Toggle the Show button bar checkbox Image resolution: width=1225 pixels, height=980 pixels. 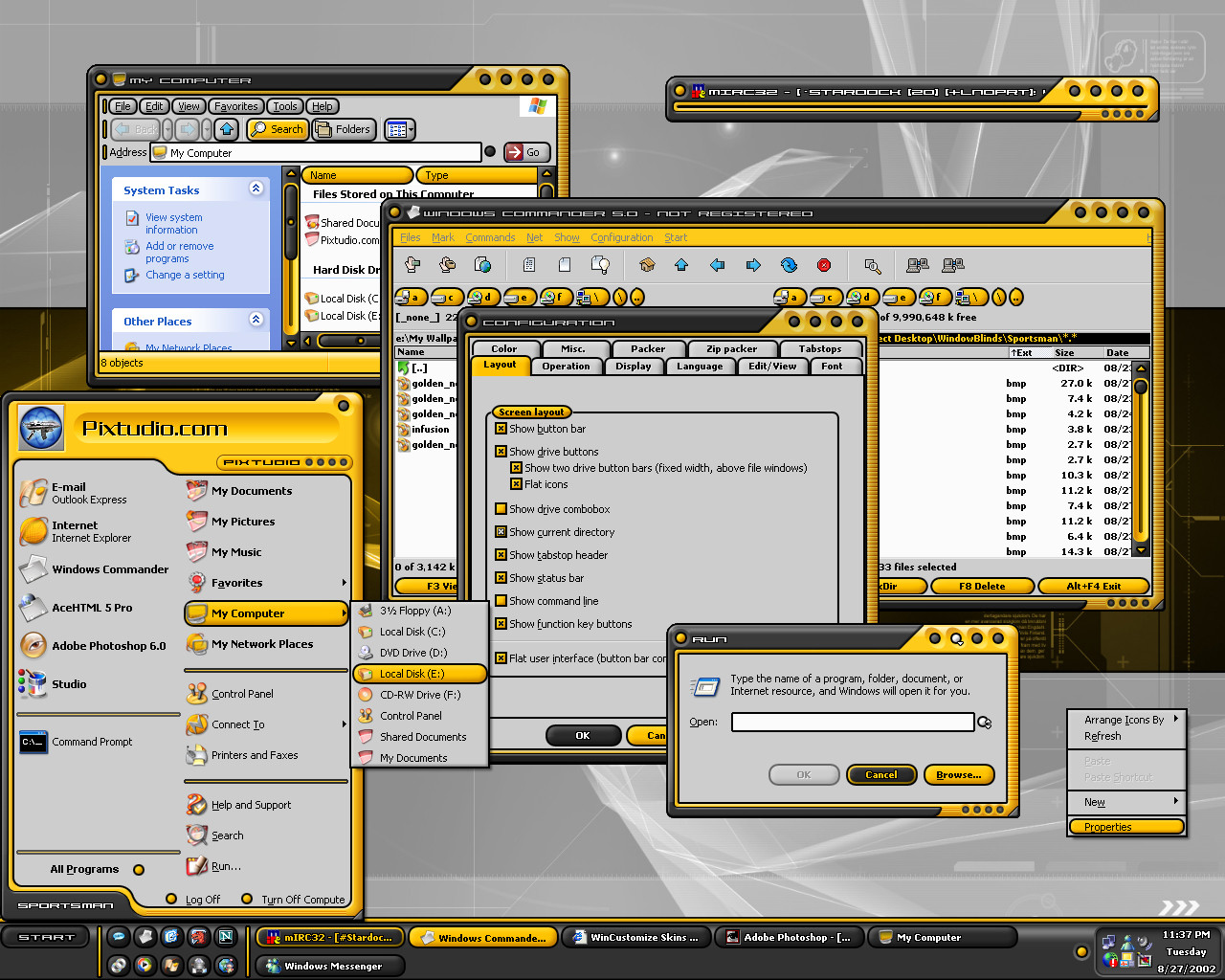(501, 429)
